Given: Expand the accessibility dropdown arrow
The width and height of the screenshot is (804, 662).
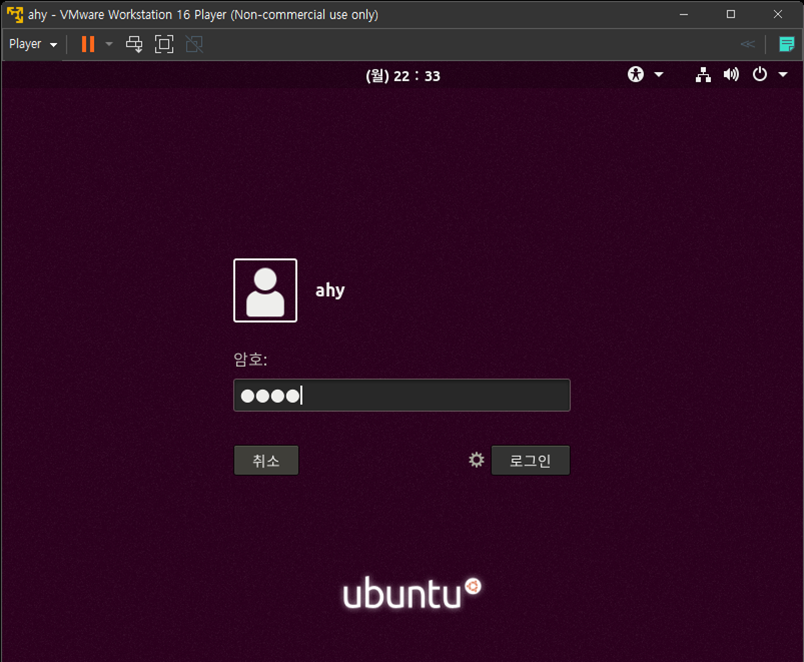Looking at the screenshot, I should coord(659,75).
